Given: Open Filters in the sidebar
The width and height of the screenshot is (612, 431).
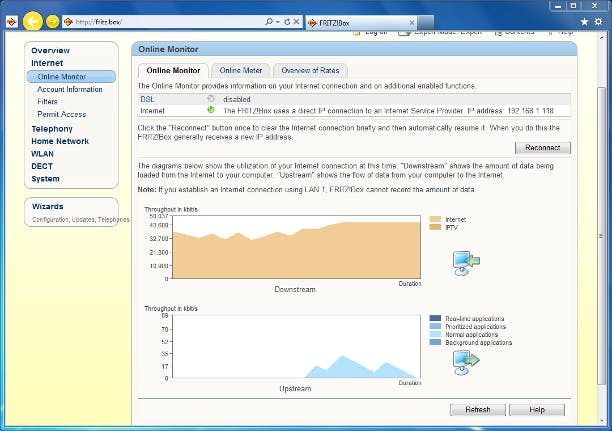Looking at the screenshot, I should tap(47, 102).
